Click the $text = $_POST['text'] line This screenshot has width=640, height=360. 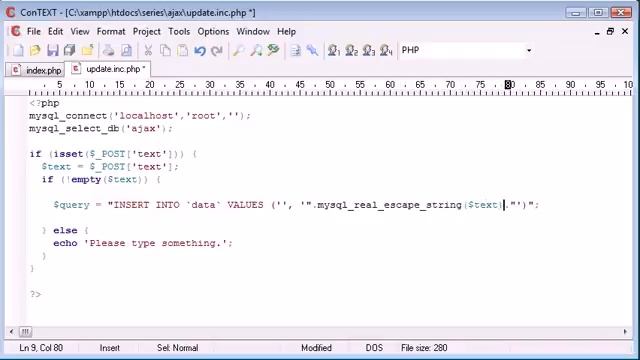(110, 167)
